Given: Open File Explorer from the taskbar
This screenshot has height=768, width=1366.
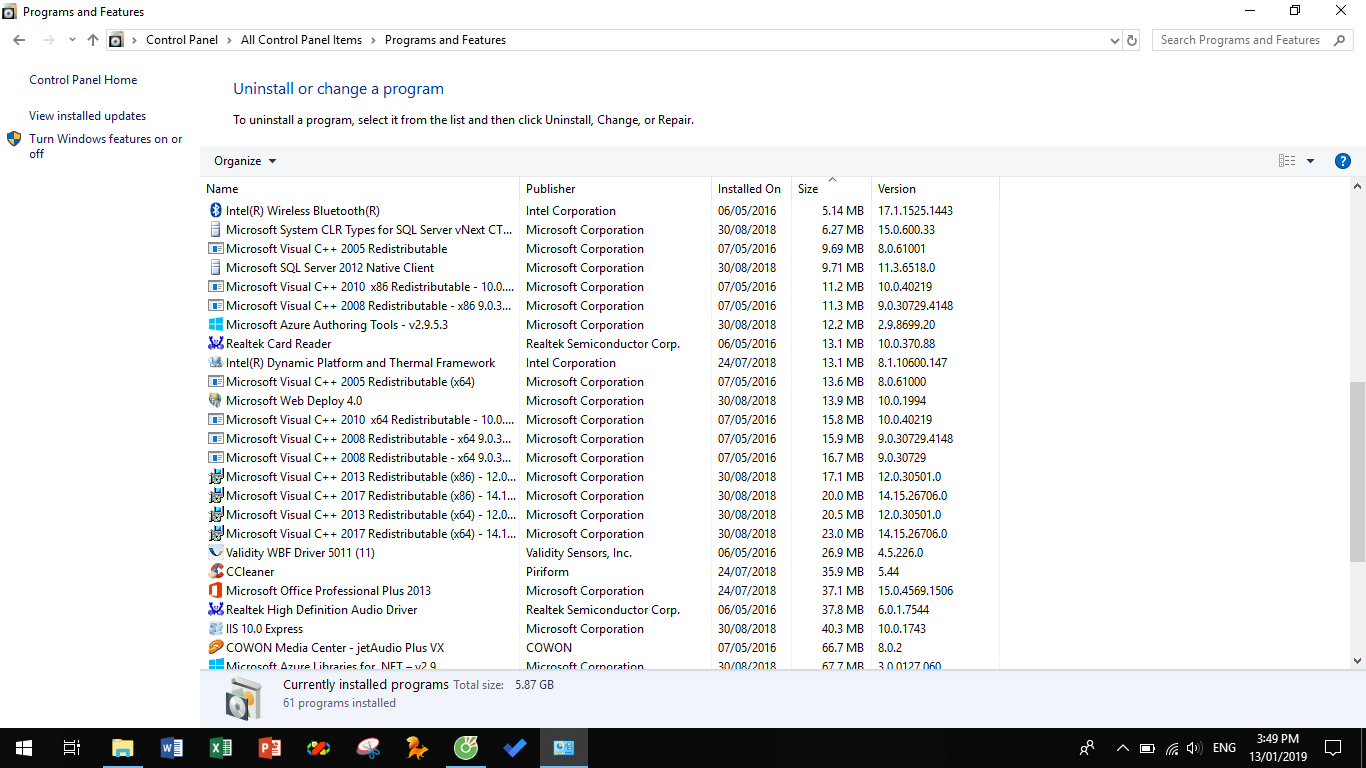Looking at the screenshot, I should click(x=123, y=748).
